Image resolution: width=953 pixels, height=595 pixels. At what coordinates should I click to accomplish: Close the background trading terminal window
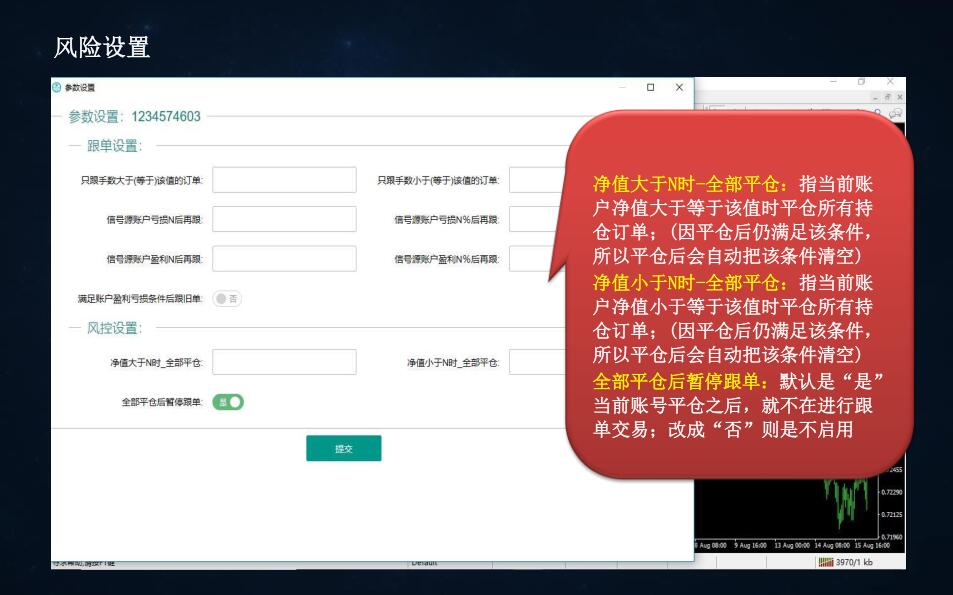tap(890, 81)
